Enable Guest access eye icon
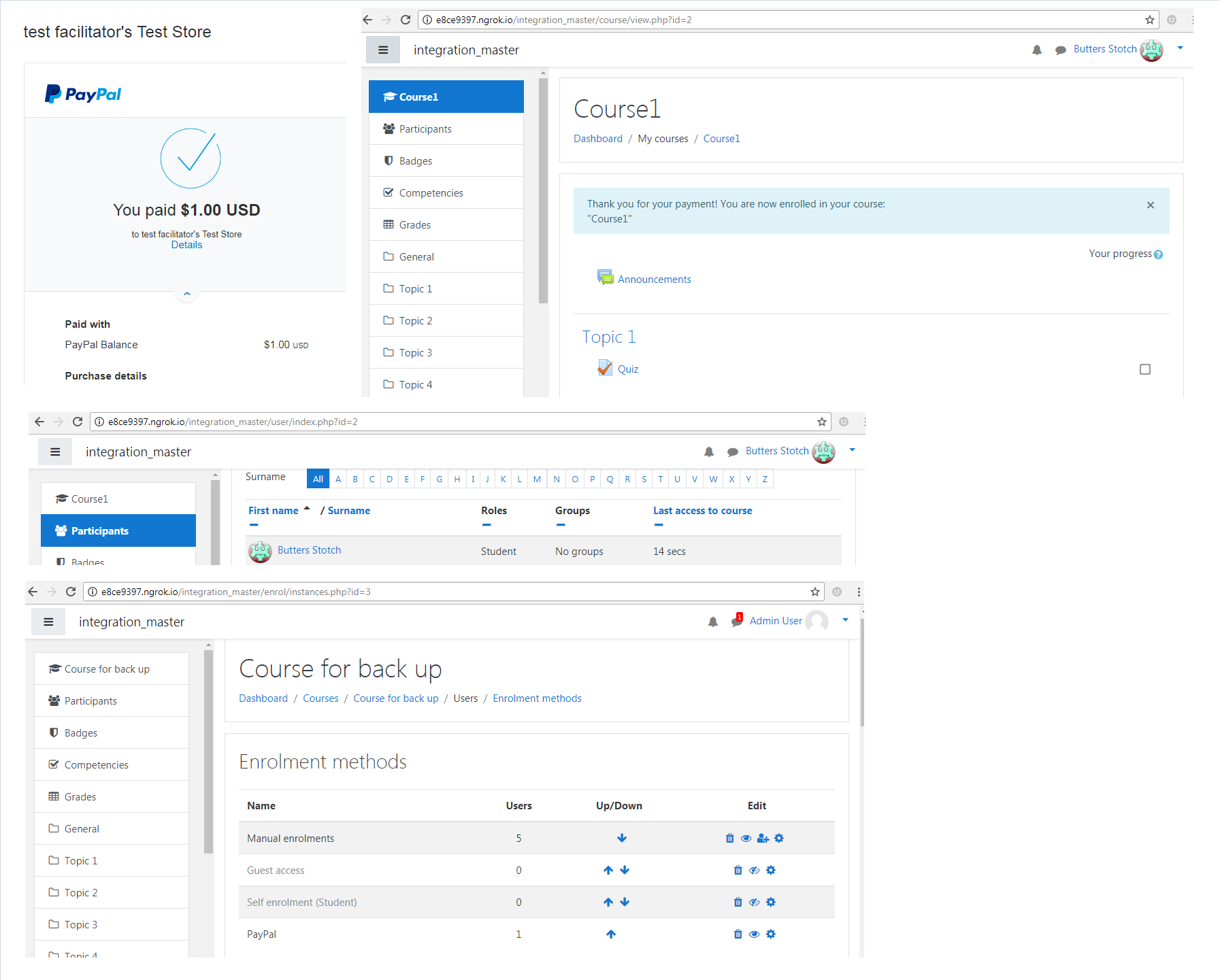 [754, 870]
